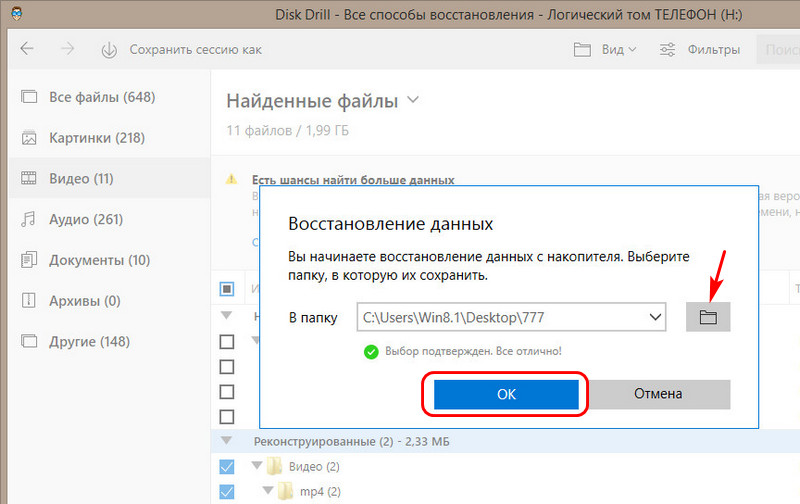Check the third empty file checkbox
Viewport: 800px width, 504px height.
[227, 392]
